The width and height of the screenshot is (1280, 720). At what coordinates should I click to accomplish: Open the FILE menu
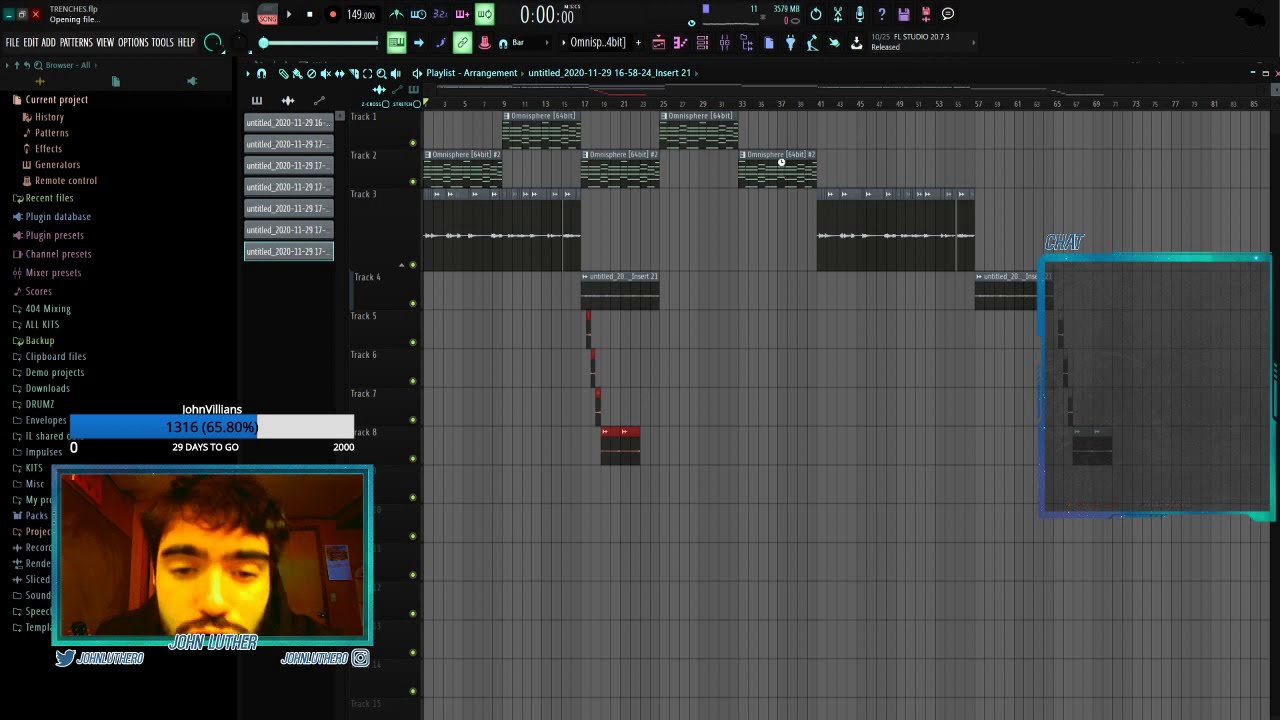point(13,43)
